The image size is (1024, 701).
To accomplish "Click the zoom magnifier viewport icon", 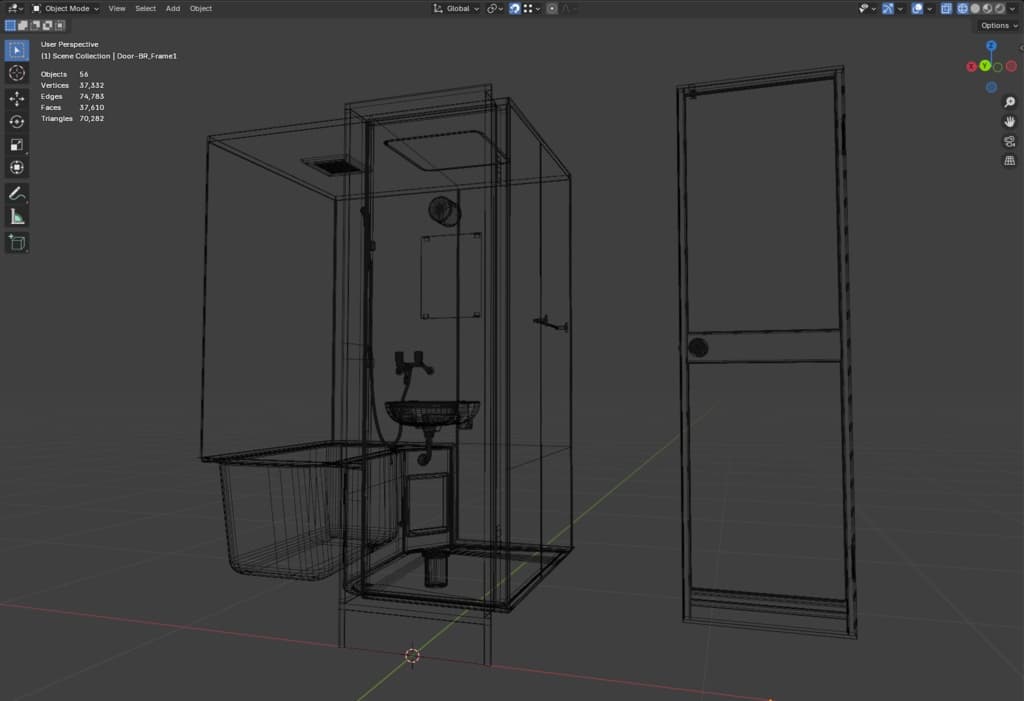I will point(1010,102).
